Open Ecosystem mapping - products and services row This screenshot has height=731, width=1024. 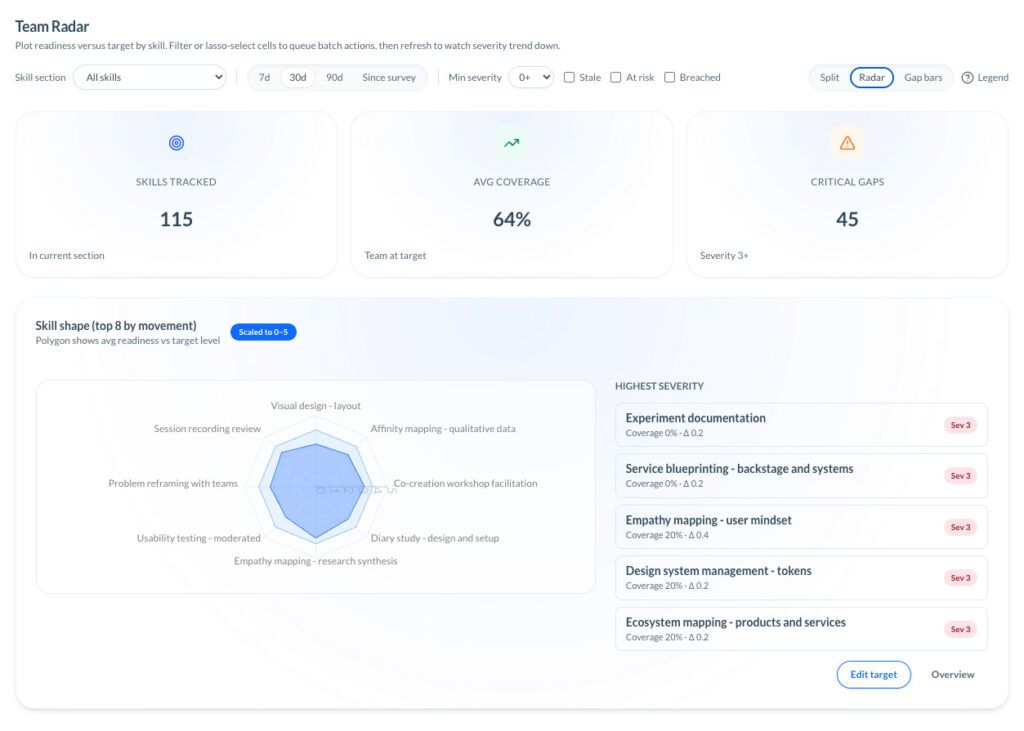coord(801,629)
